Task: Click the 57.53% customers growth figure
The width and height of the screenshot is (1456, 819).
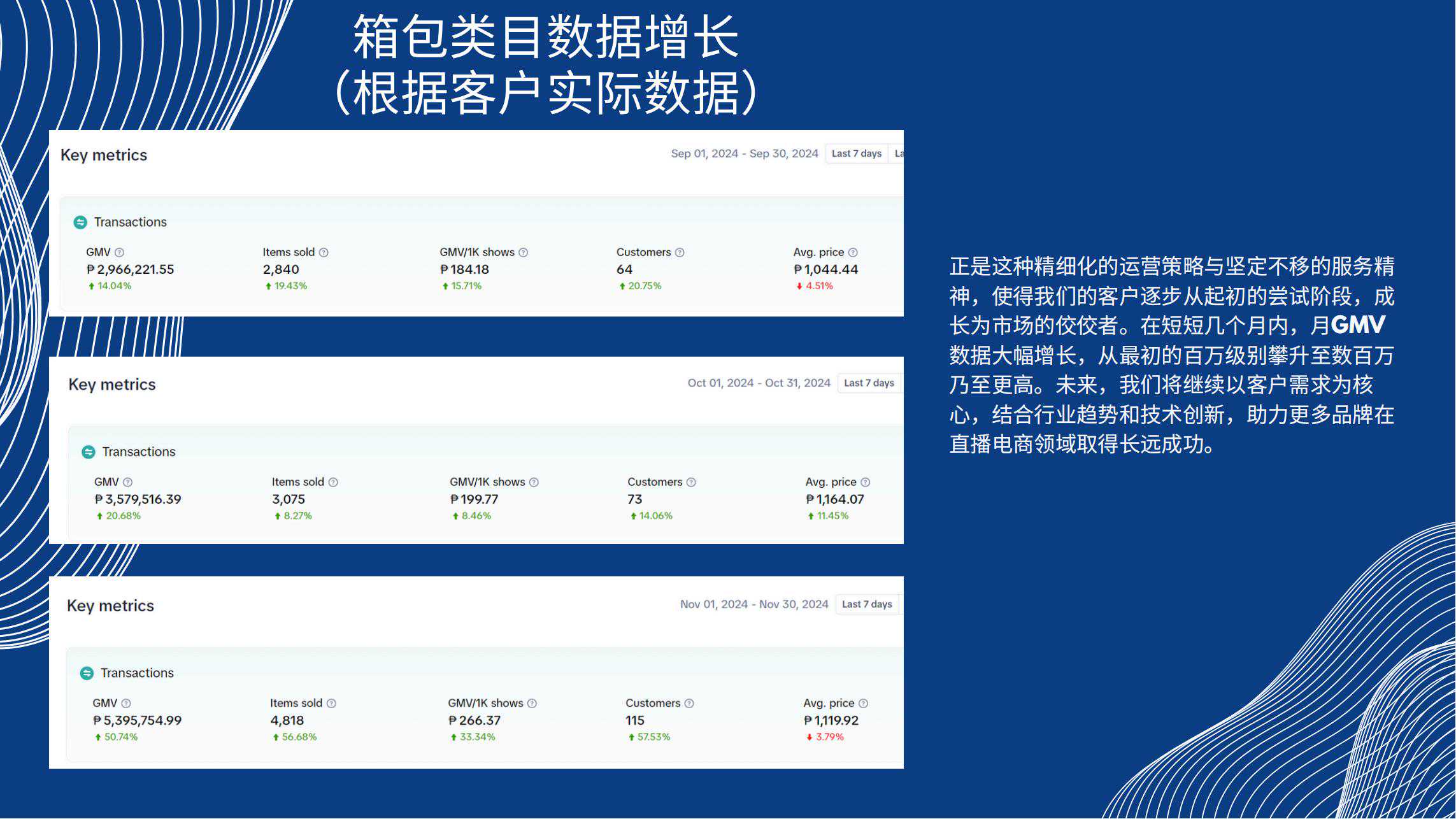Action: pos(649,737)
